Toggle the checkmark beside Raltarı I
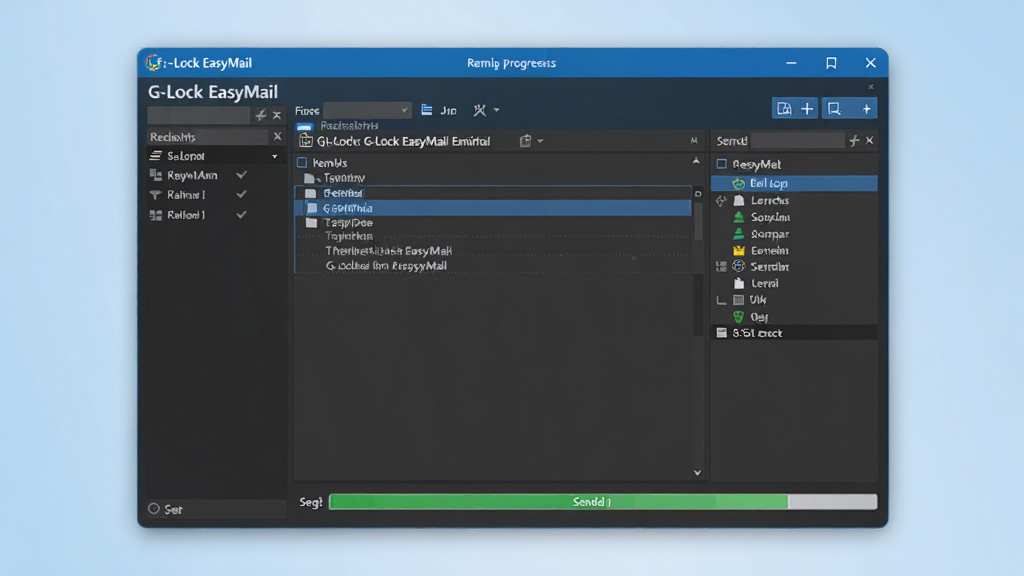1024x576 pixels. point(242,195)
